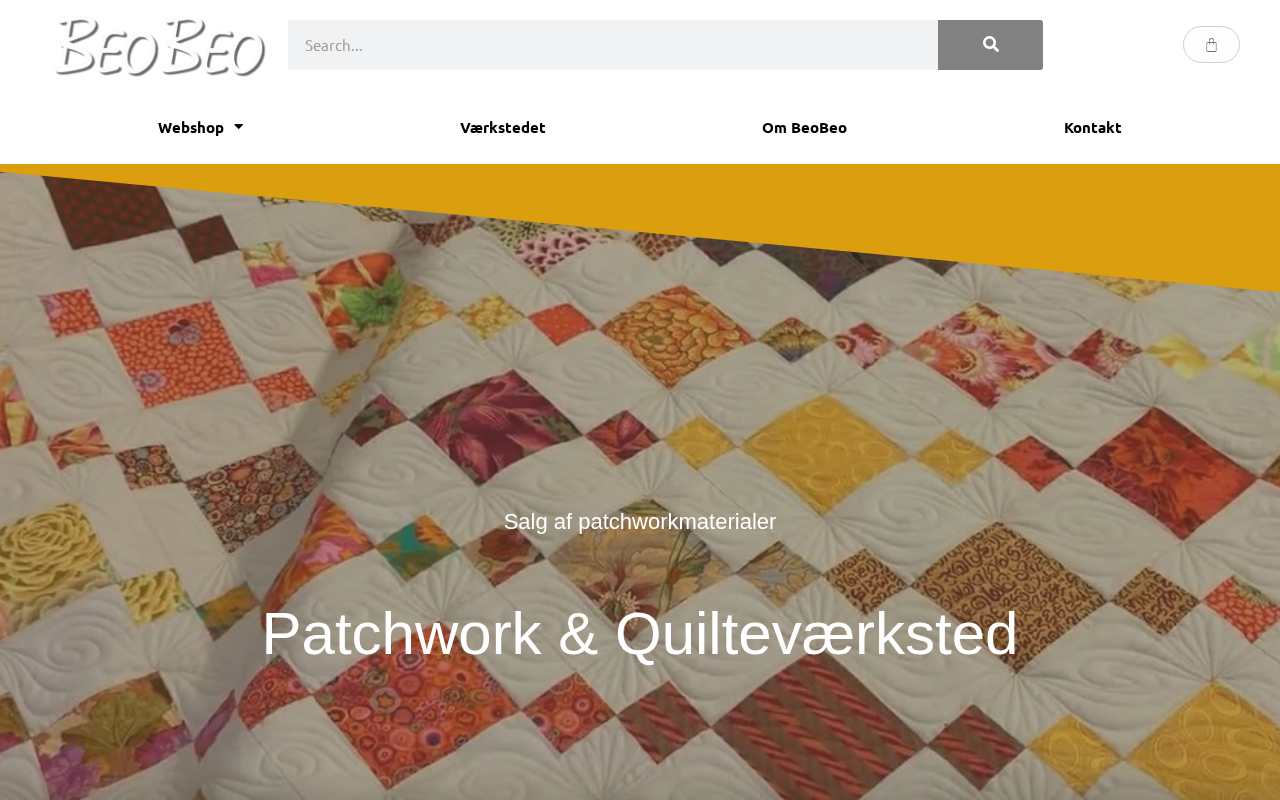This screenshot has width=1280, height=800.
Task: Open the Om BeoBeo page
Action: [804, 127]
